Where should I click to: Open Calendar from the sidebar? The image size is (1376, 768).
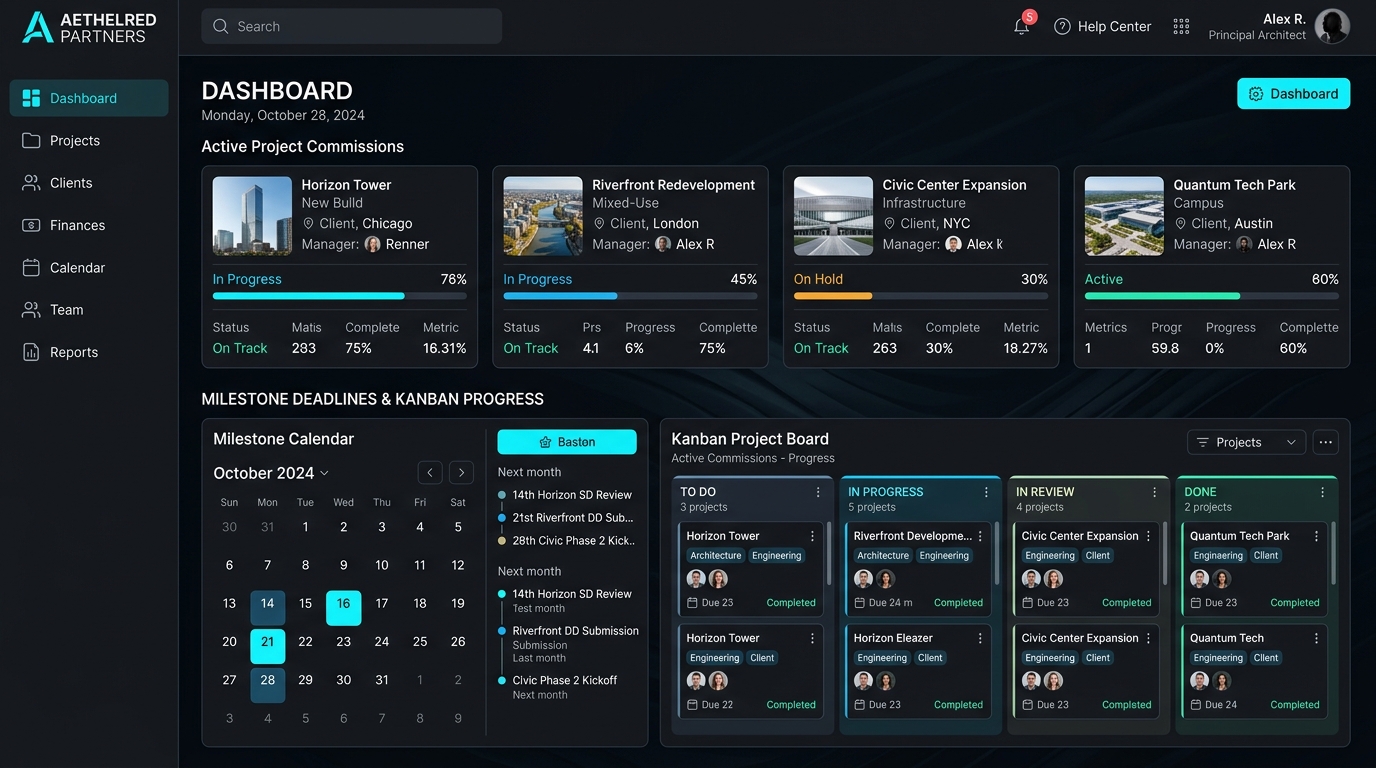[89, 268]
